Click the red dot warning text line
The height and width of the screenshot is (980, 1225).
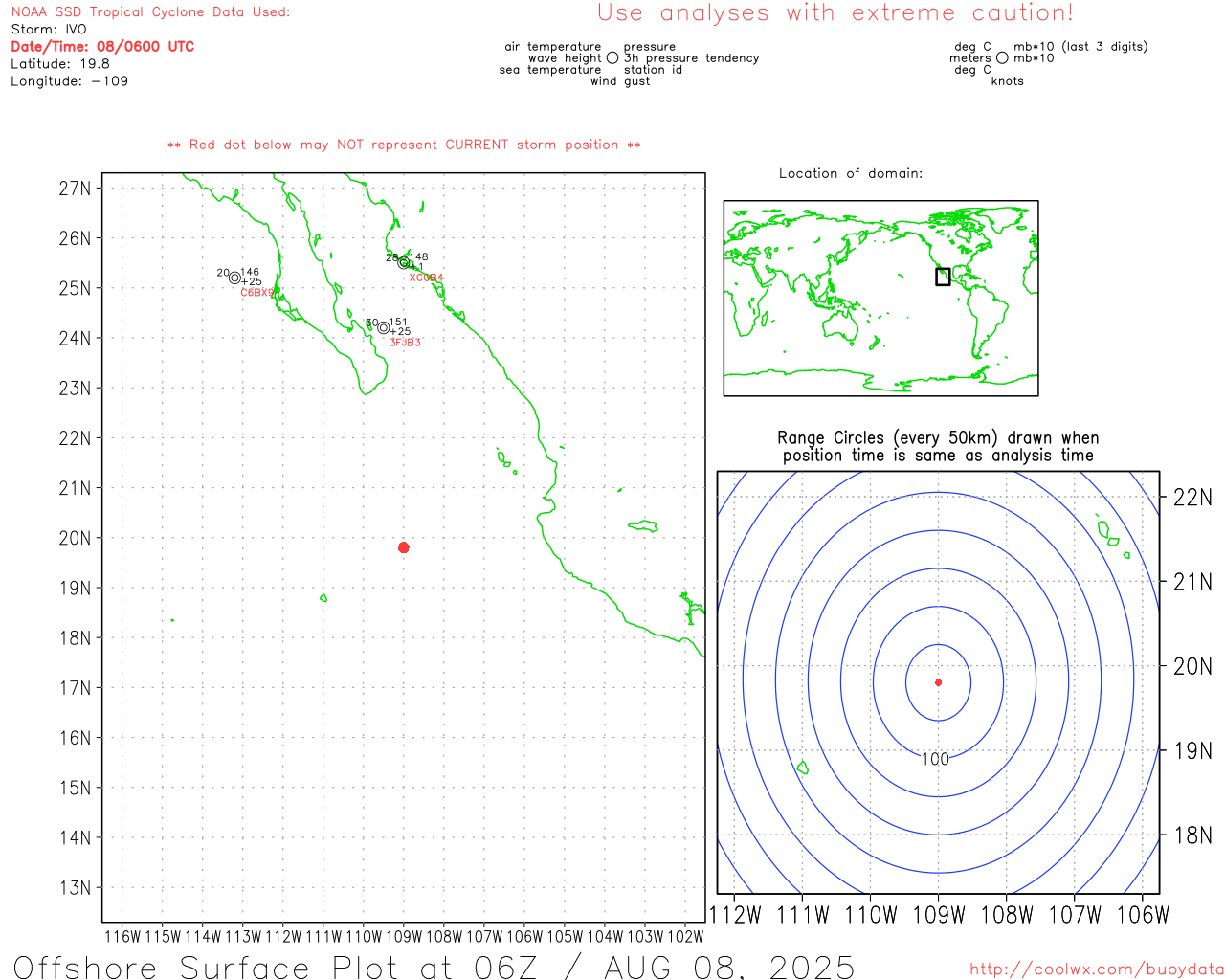tap(404, 145)
